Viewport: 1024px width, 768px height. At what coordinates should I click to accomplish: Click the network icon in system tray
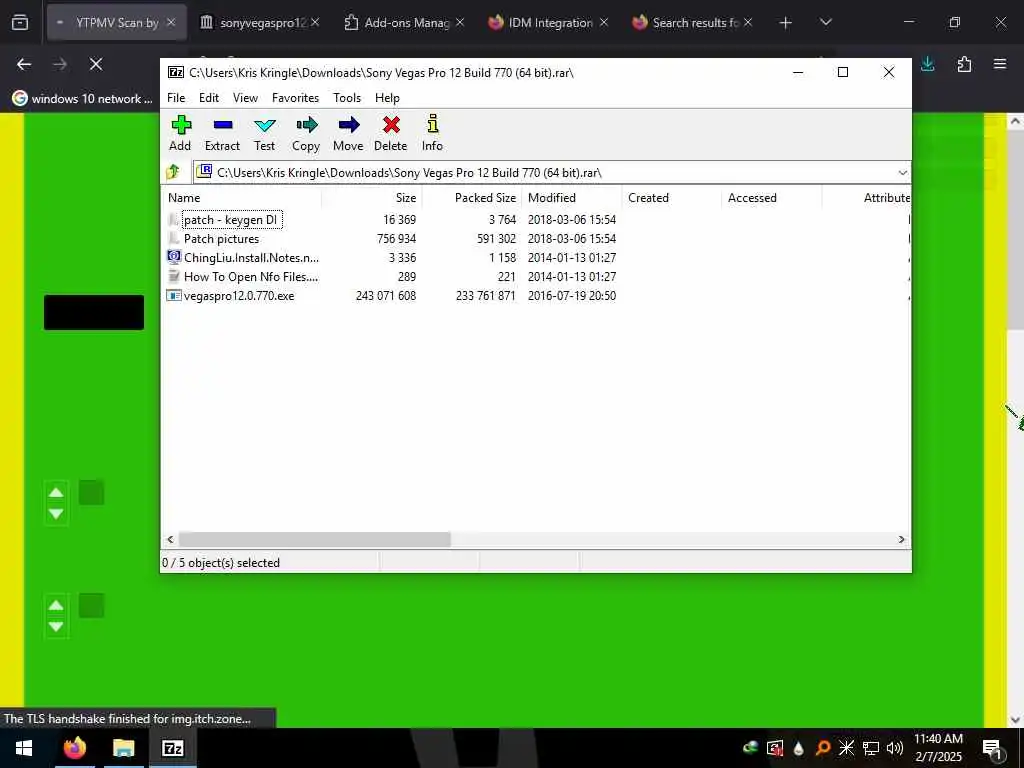coord(871,748)
